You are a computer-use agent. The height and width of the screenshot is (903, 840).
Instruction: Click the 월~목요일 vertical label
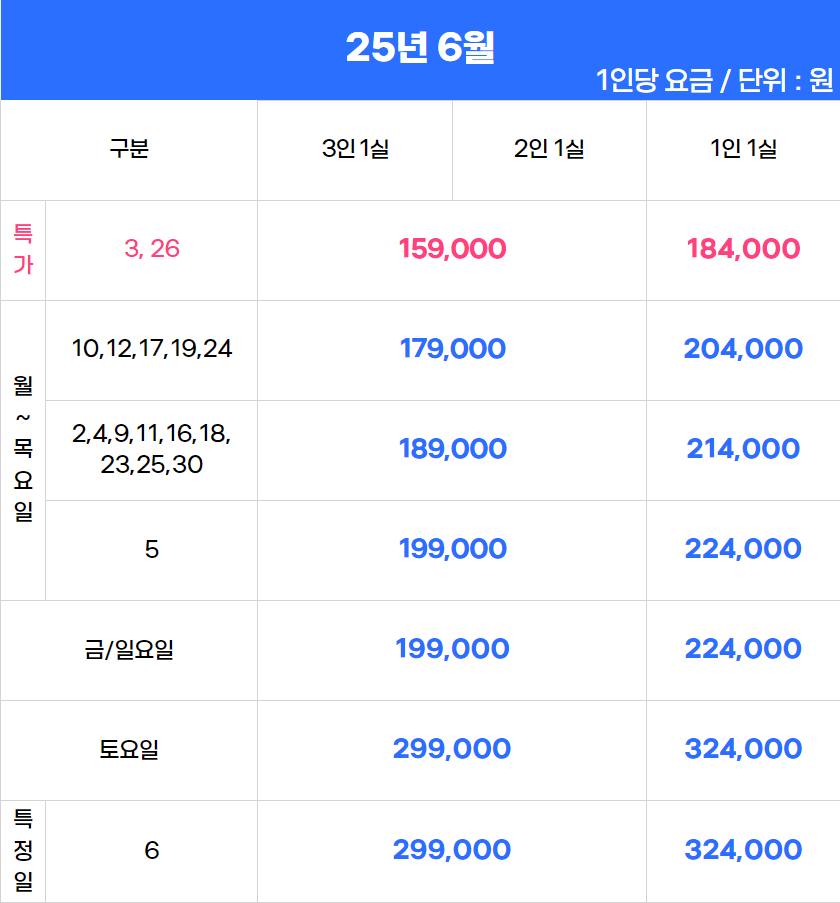click(x=23, y=449)
